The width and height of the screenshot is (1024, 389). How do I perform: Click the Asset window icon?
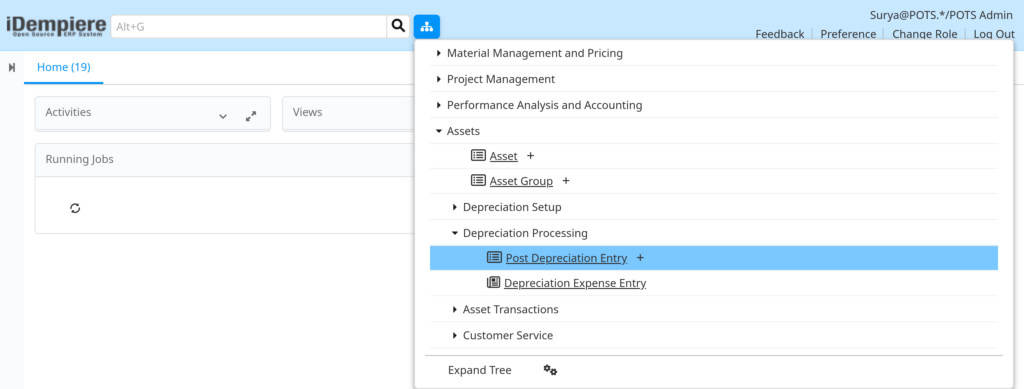point(478,156)
